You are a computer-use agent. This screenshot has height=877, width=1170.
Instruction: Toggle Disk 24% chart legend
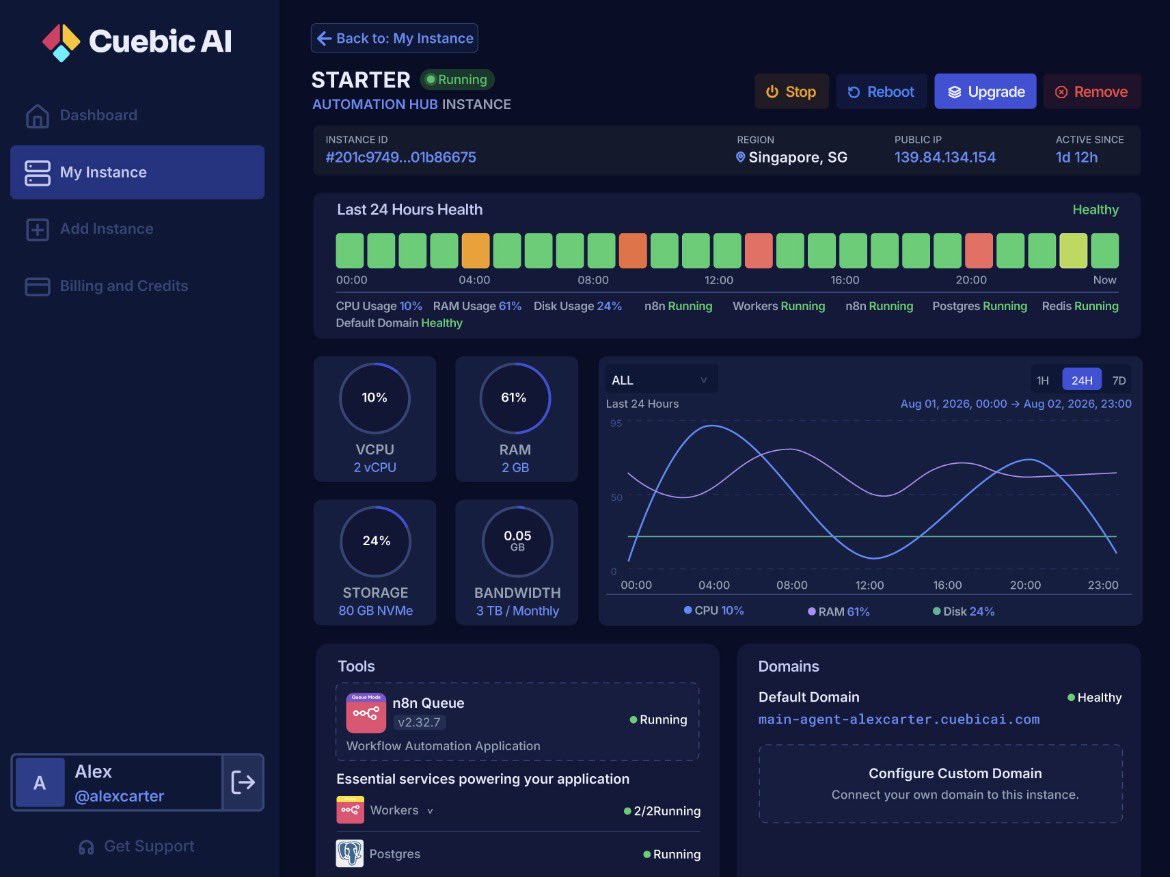(x=963, y=611)
